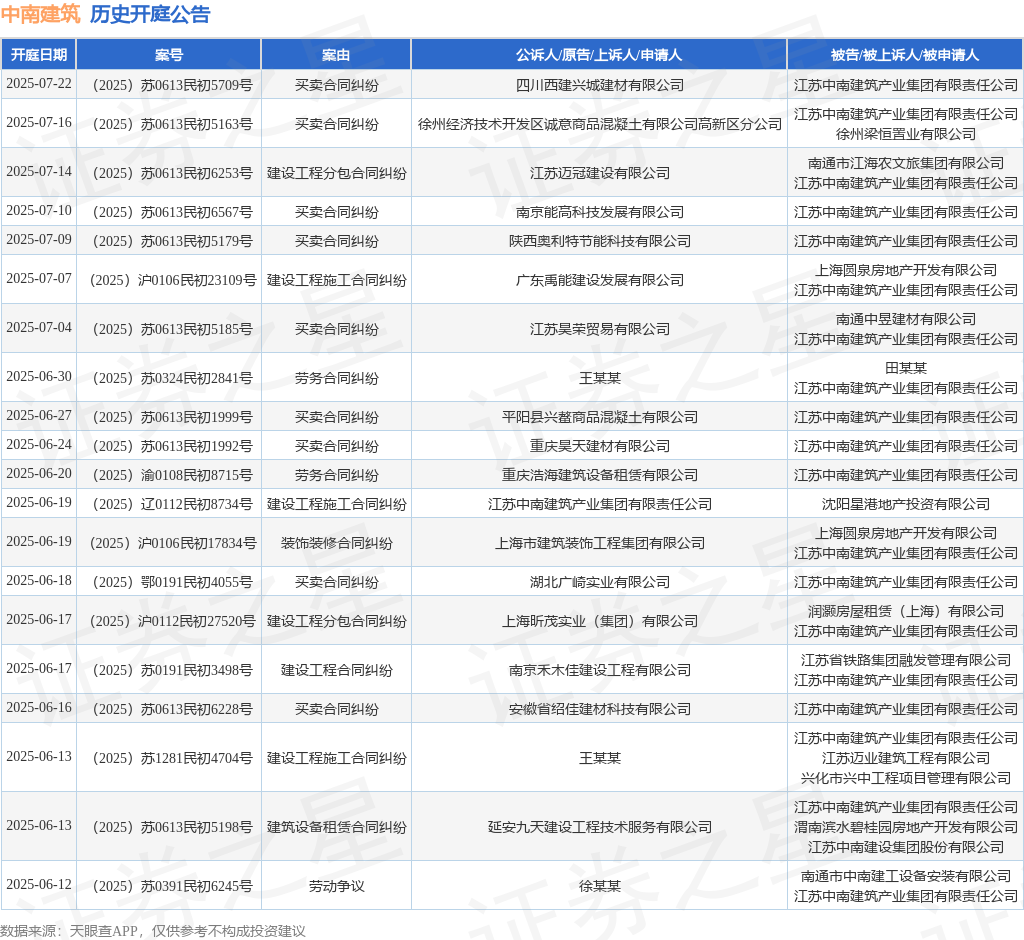The height and width of the screenshot is (940, 1024).
Task: Select case number (2025)苏1281民初4704号
Action: pos(171,758)
